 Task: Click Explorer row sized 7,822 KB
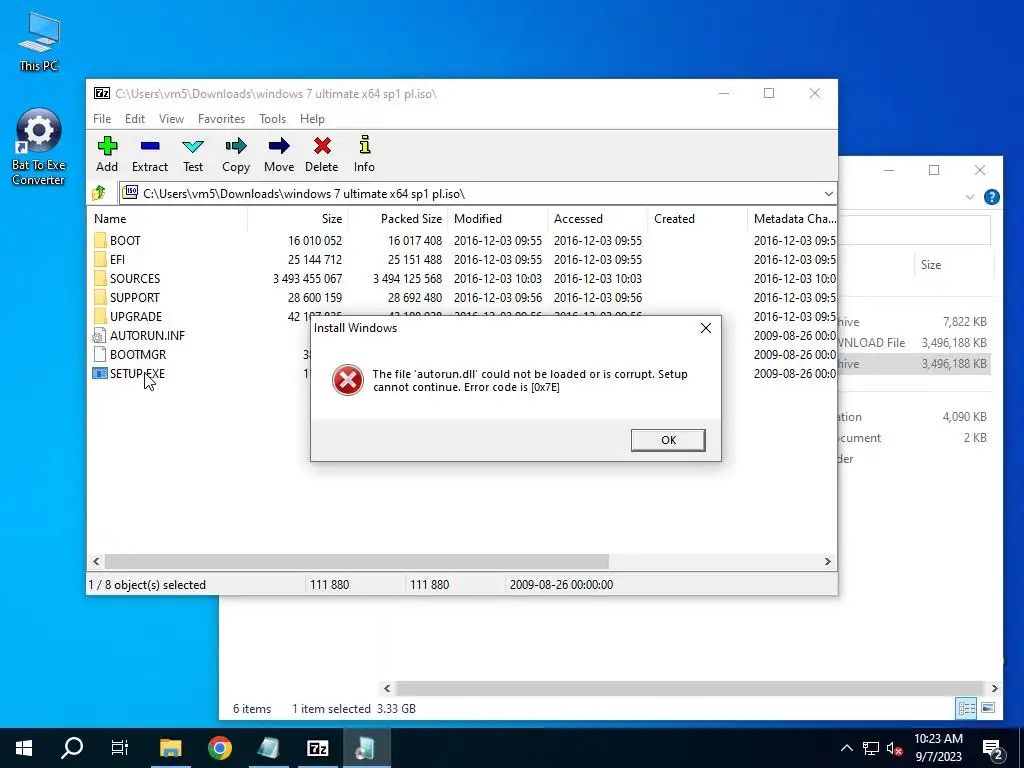point(914,321)
